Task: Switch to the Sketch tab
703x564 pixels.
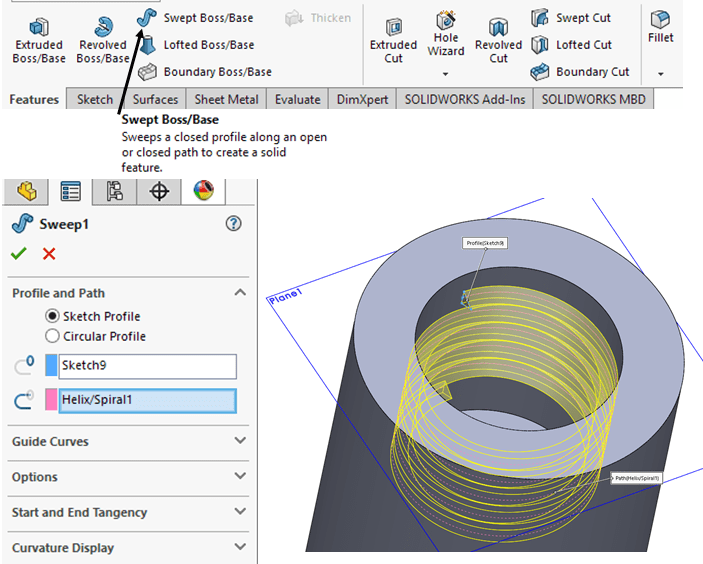Action: (x=95, y=99)
